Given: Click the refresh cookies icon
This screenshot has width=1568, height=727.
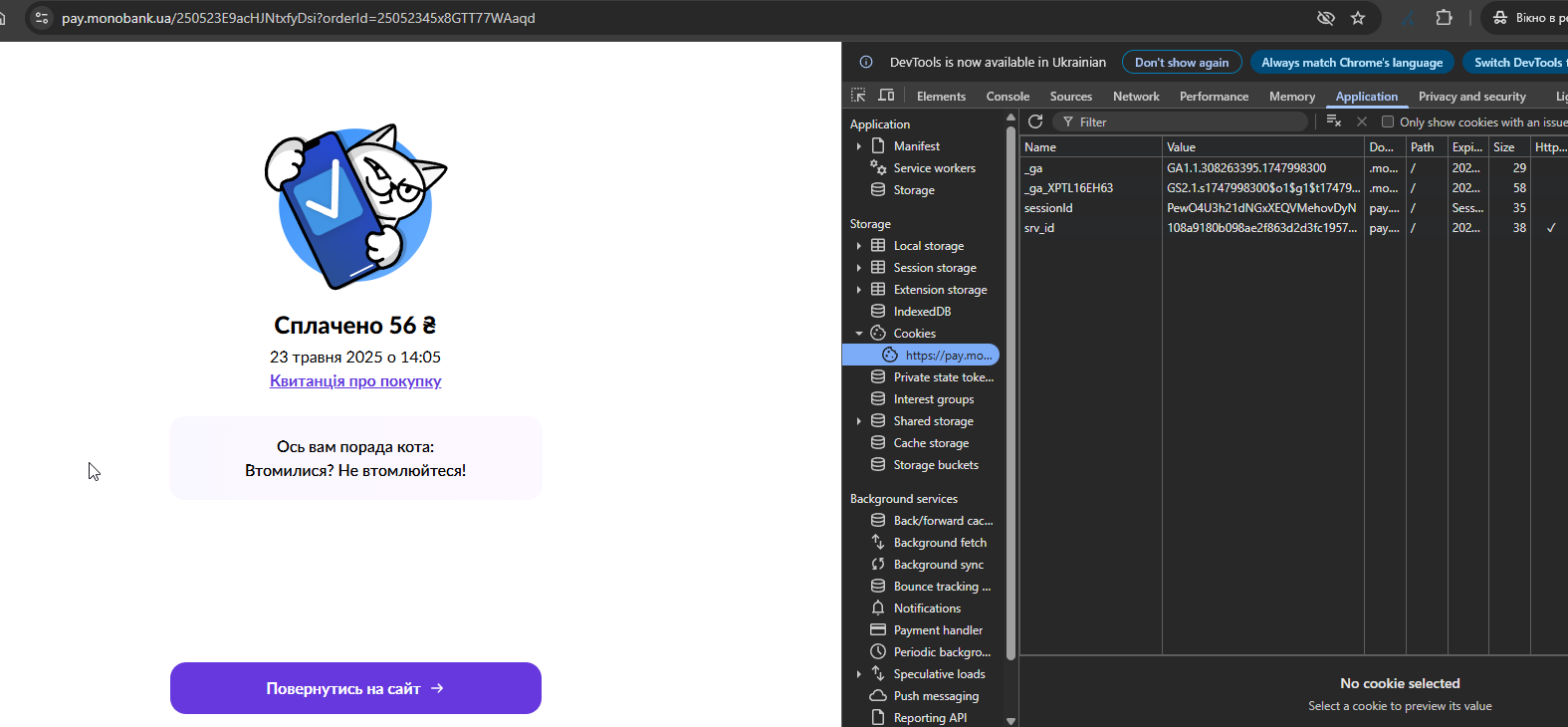Looking at the screenshot, I should (x=1035, y=121).
